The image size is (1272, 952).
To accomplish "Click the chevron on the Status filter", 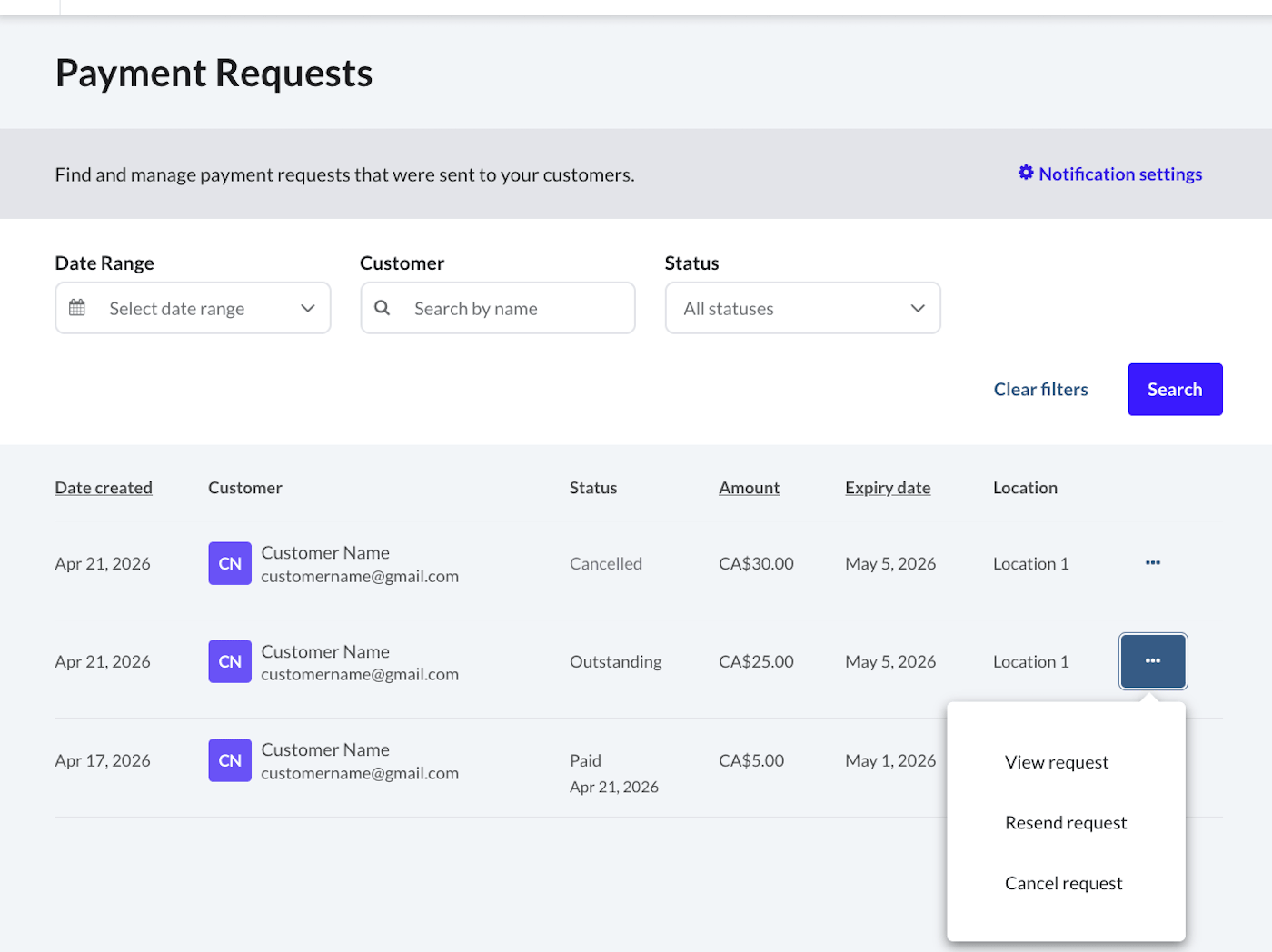I will point(918,308).
